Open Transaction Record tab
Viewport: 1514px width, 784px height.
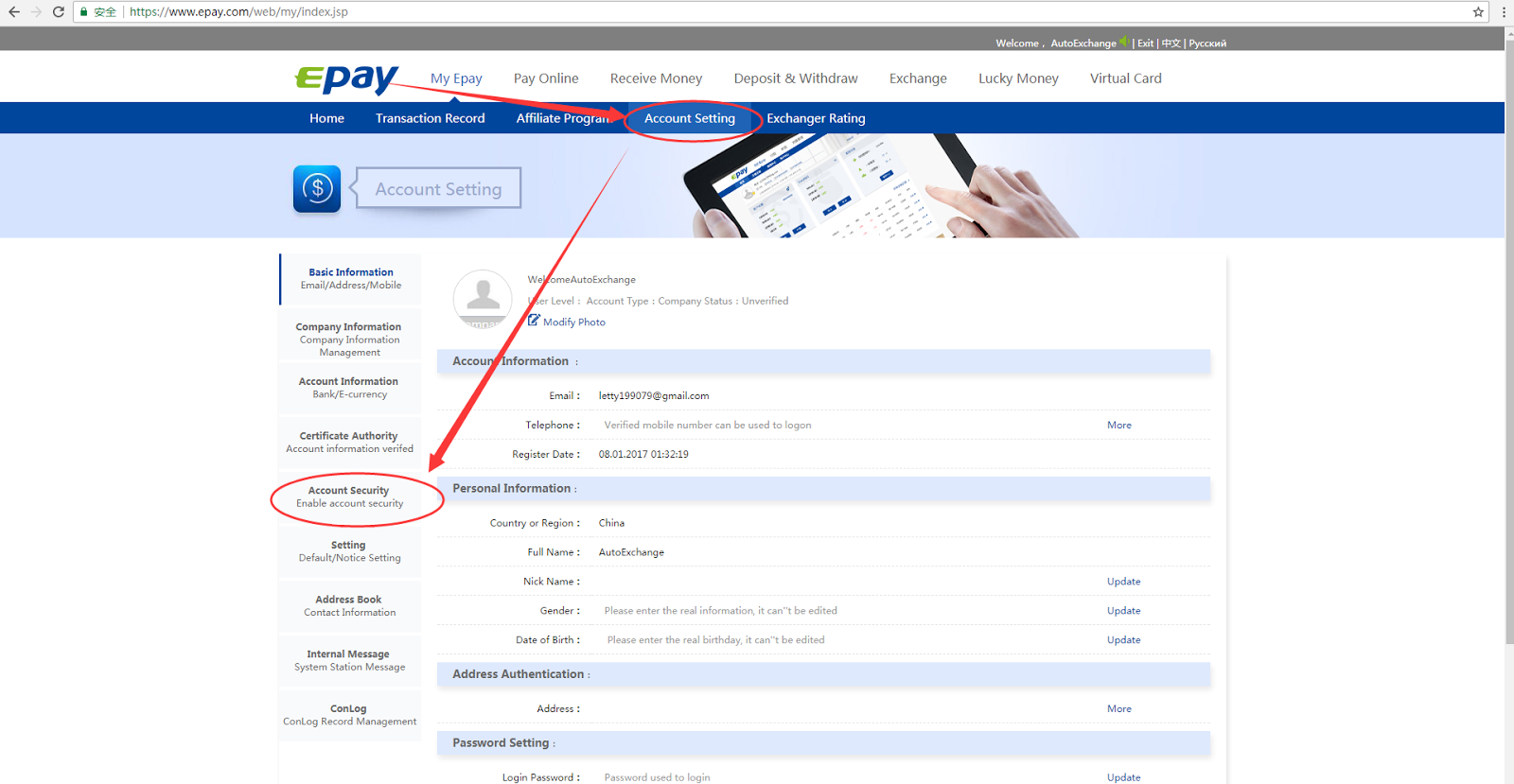coord(430,118)
